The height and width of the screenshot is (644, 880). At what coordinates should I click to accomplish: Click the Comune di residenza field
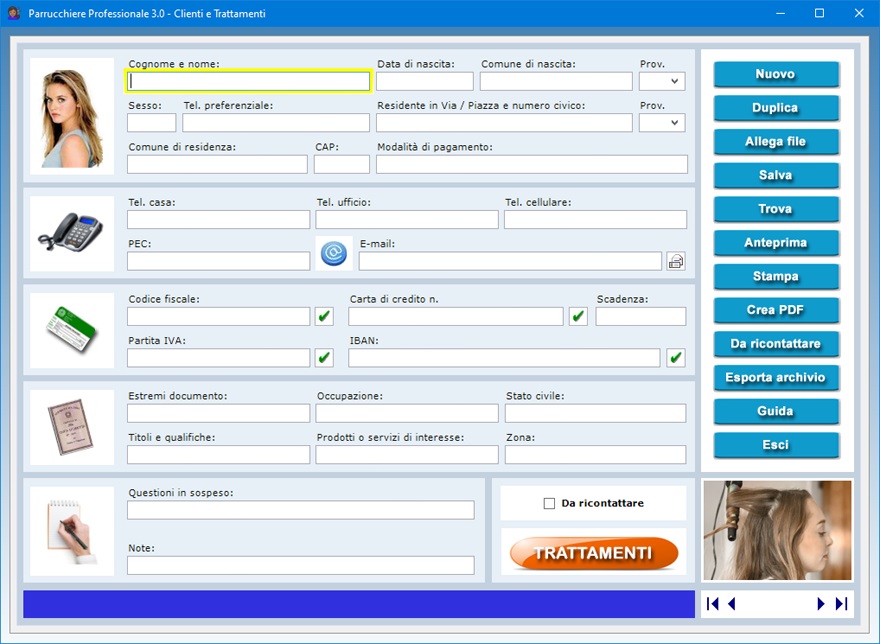click(x=217, y=165)
